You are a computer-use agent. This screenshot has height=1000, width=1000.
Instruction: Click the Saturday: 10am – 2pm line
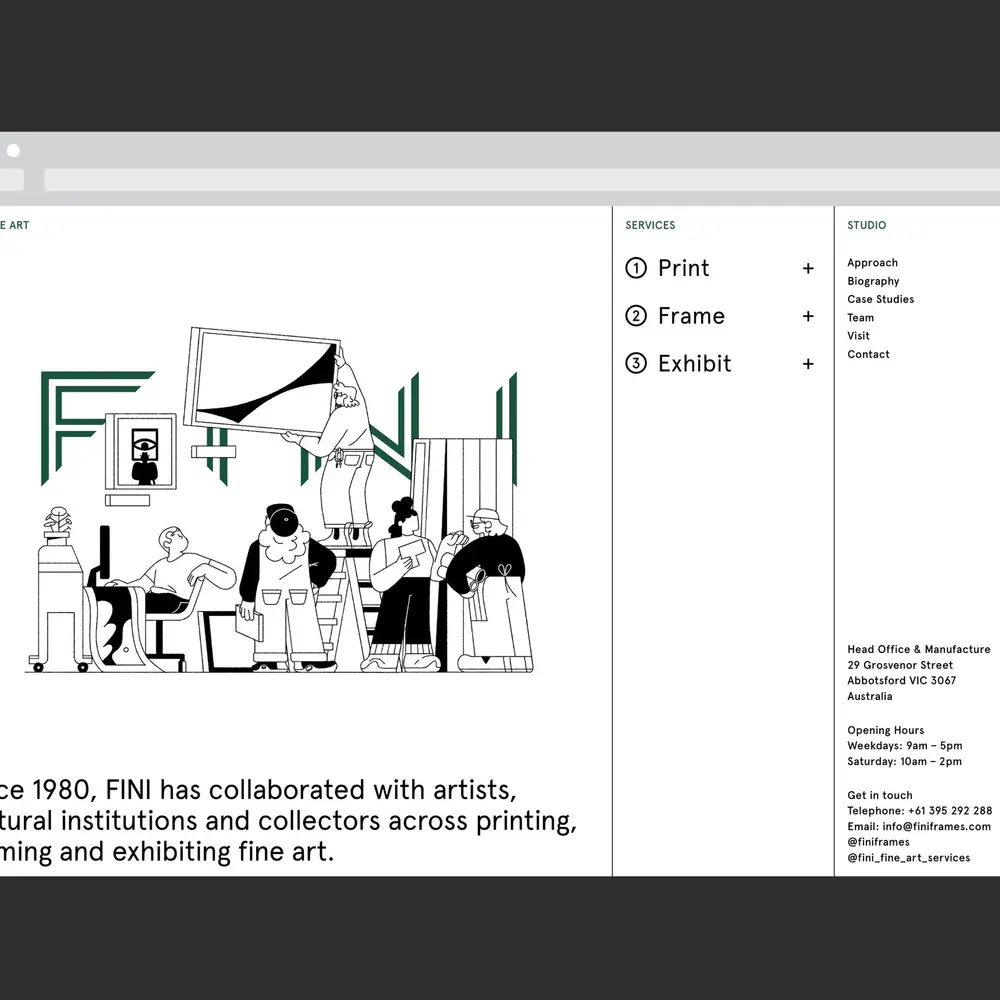point(904,761)
